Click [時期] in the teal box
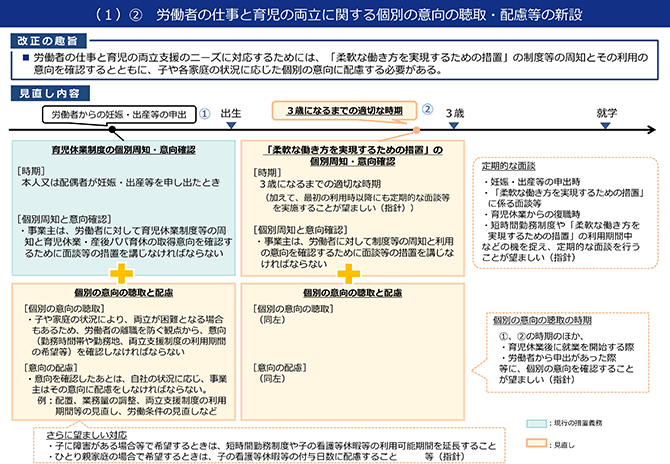 point(31,171)
